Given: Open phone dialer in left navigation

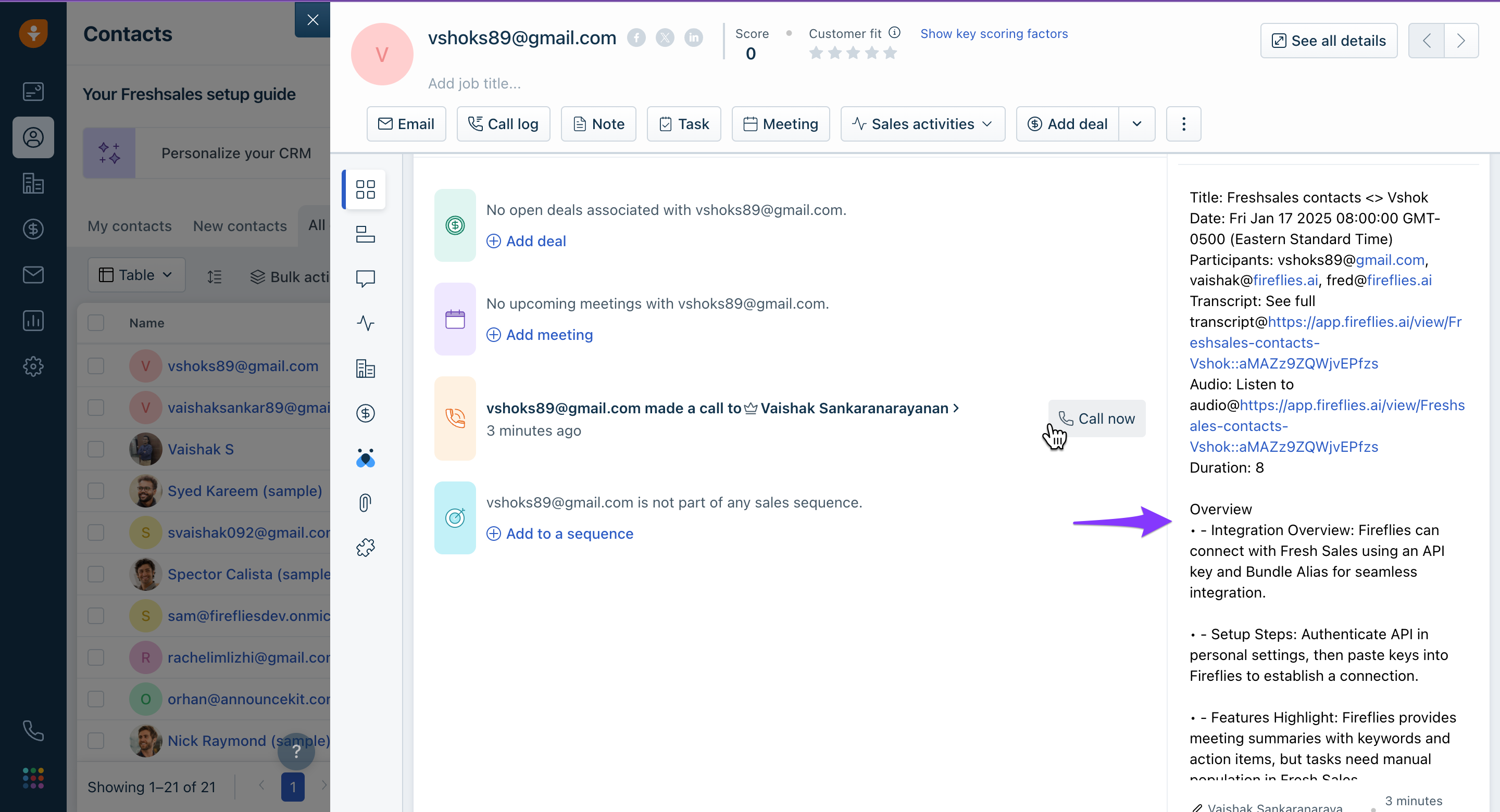Looking at the screenshot, I should [33, 730].
